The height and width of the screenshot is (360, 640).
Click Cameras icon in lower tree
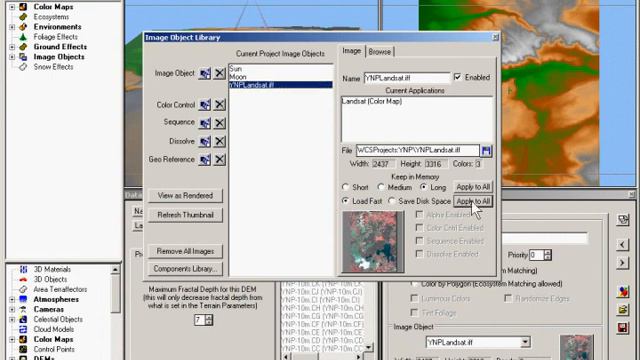click(23, 309)
